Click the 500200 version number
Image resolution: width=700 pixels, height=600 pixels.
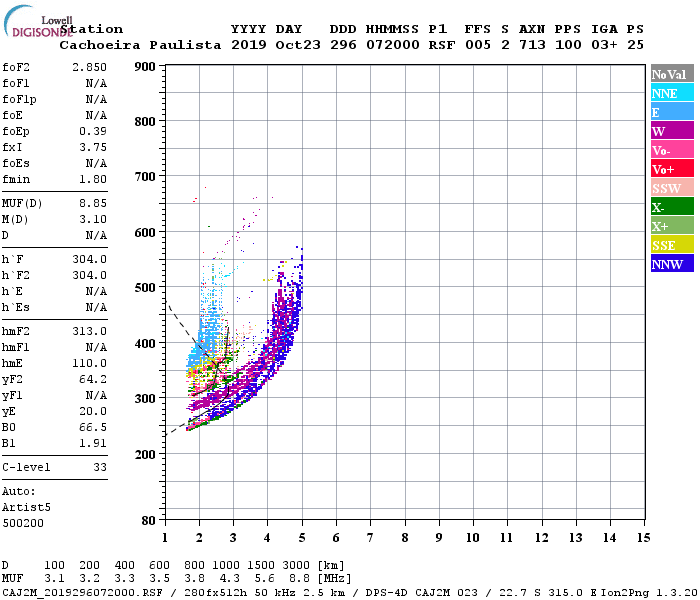pyautogui.click(x=23, y=523)
